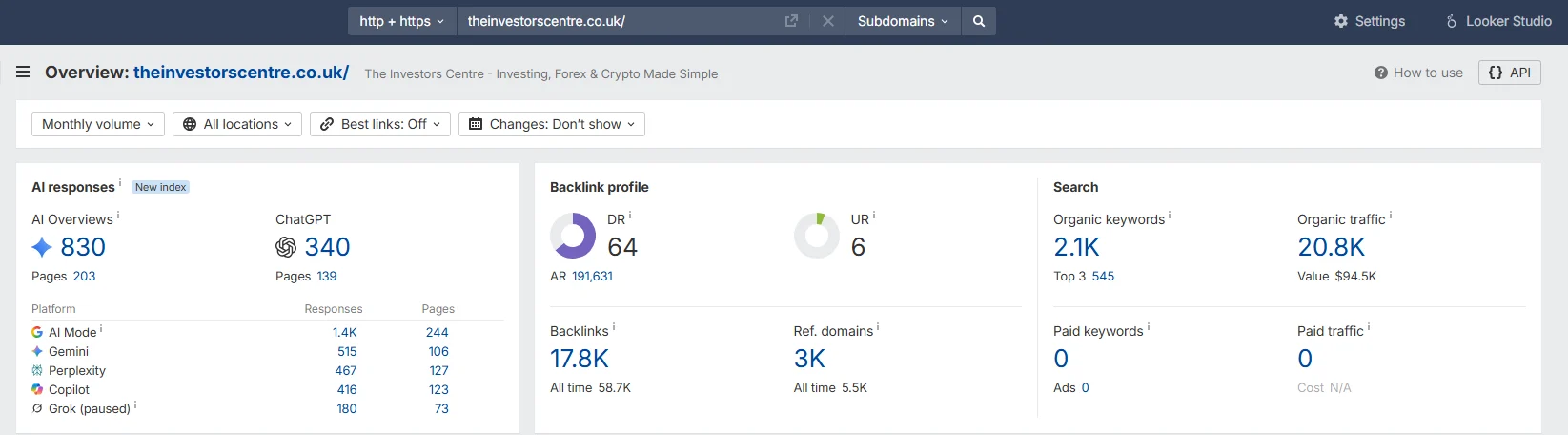Click Grok pages 73

tap(441, 408)
